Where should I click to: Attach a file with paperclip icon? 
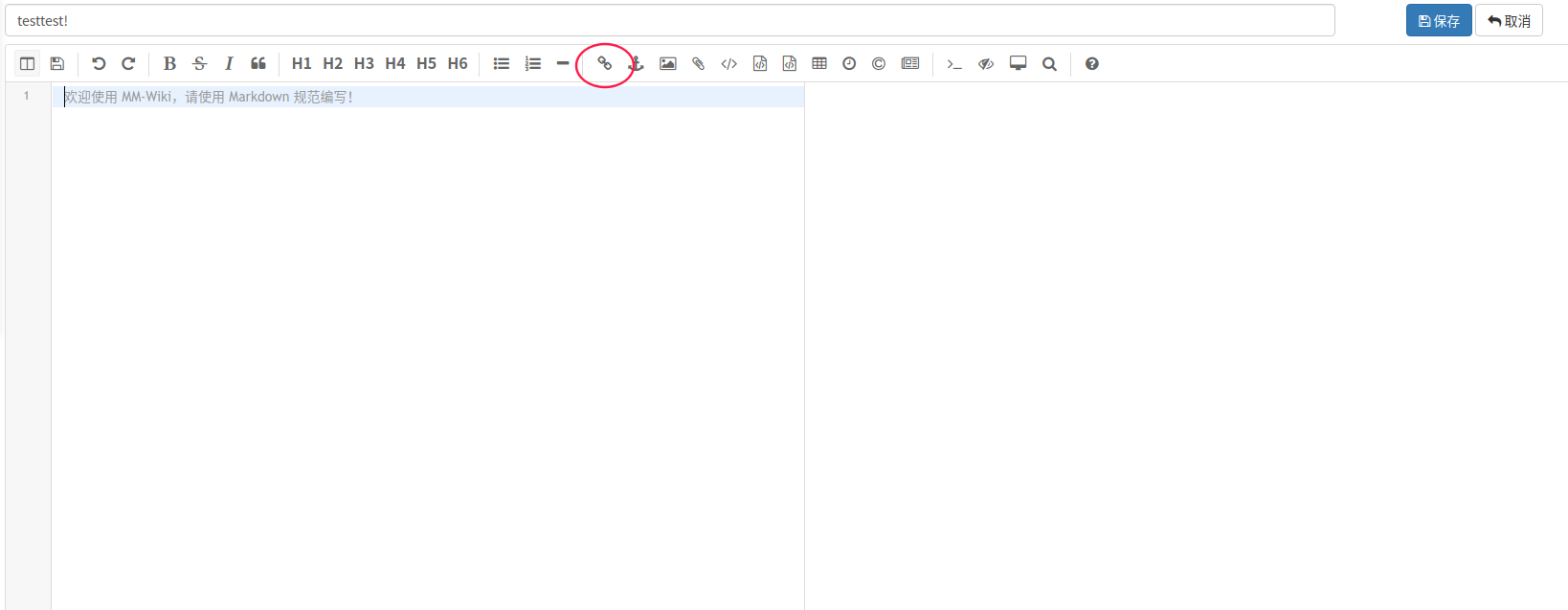point(699,63)
